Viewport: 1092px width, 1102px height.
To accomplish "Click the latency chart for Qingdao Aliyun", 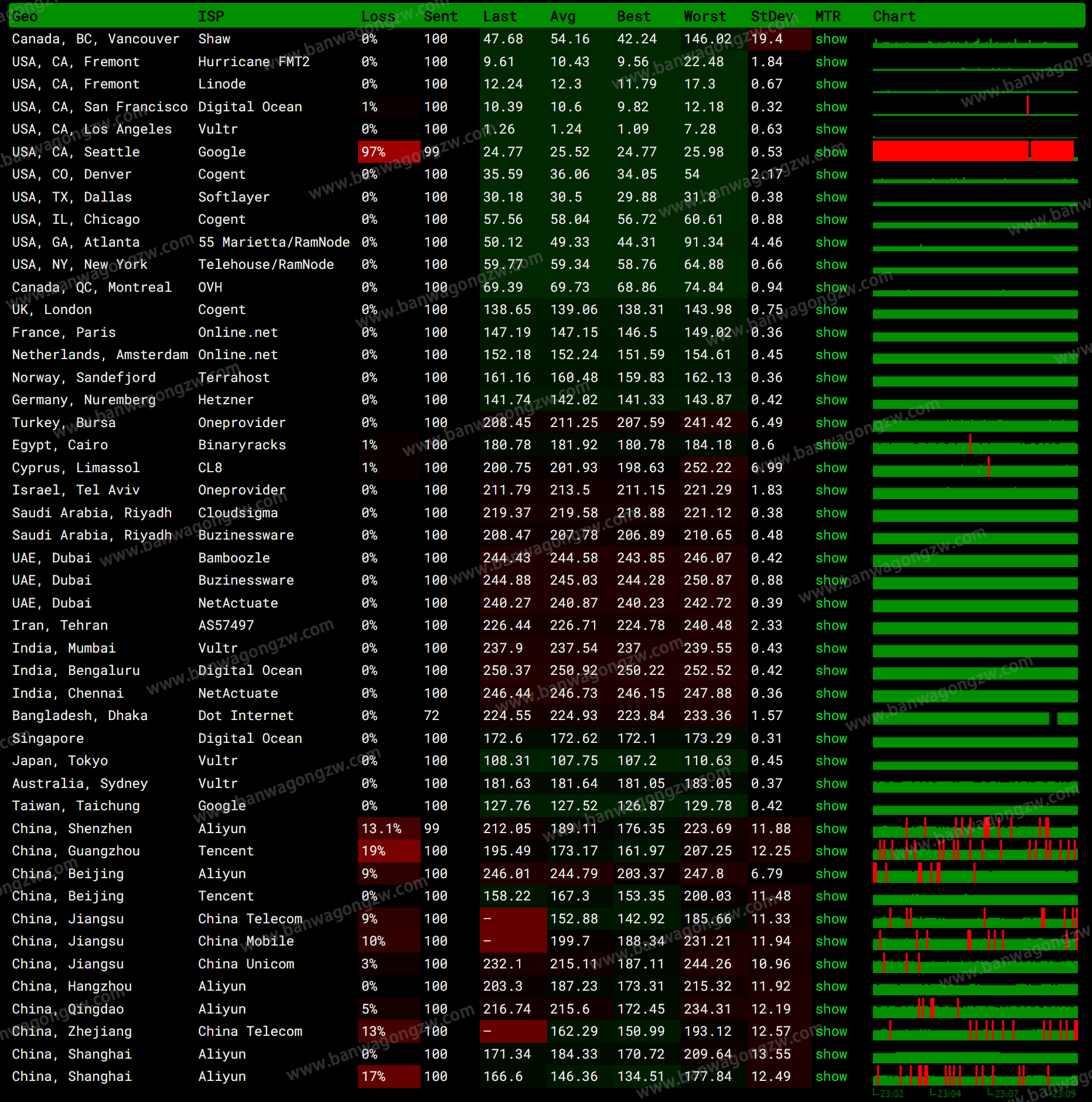I will tap(975, 1009).
